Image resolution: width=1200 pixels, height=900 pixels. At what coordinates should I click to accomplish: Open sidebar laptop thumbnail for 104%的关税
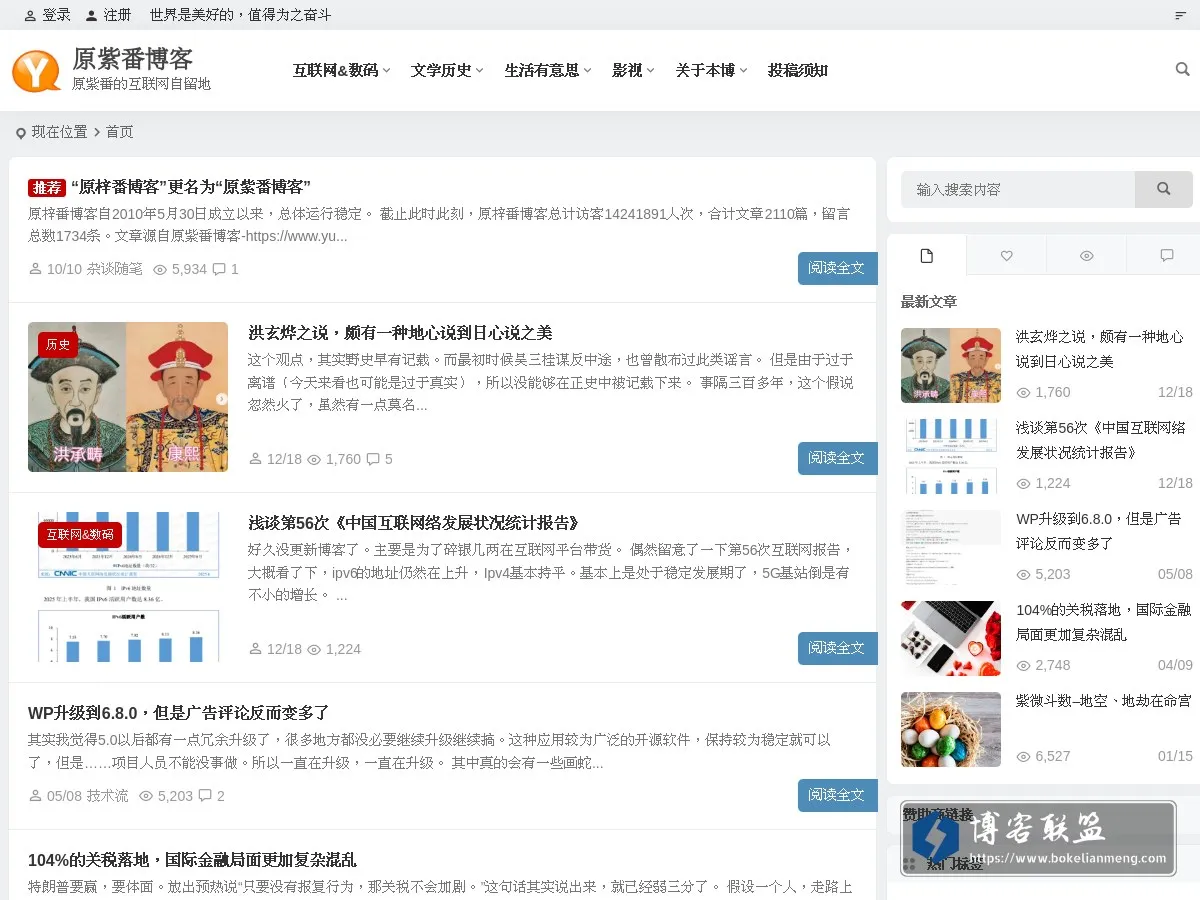tap(951, 638)
